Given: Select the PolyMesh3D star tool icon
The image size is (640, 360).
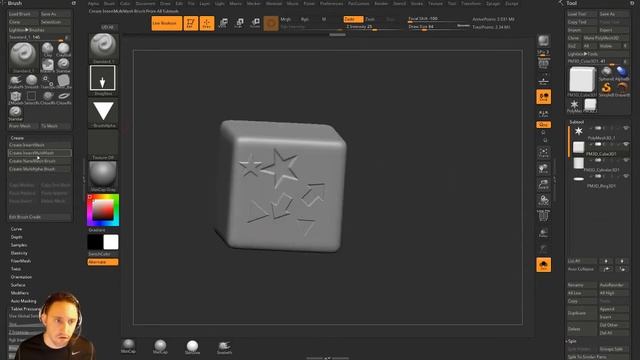Looking at the screenshot, I should 574,106.
